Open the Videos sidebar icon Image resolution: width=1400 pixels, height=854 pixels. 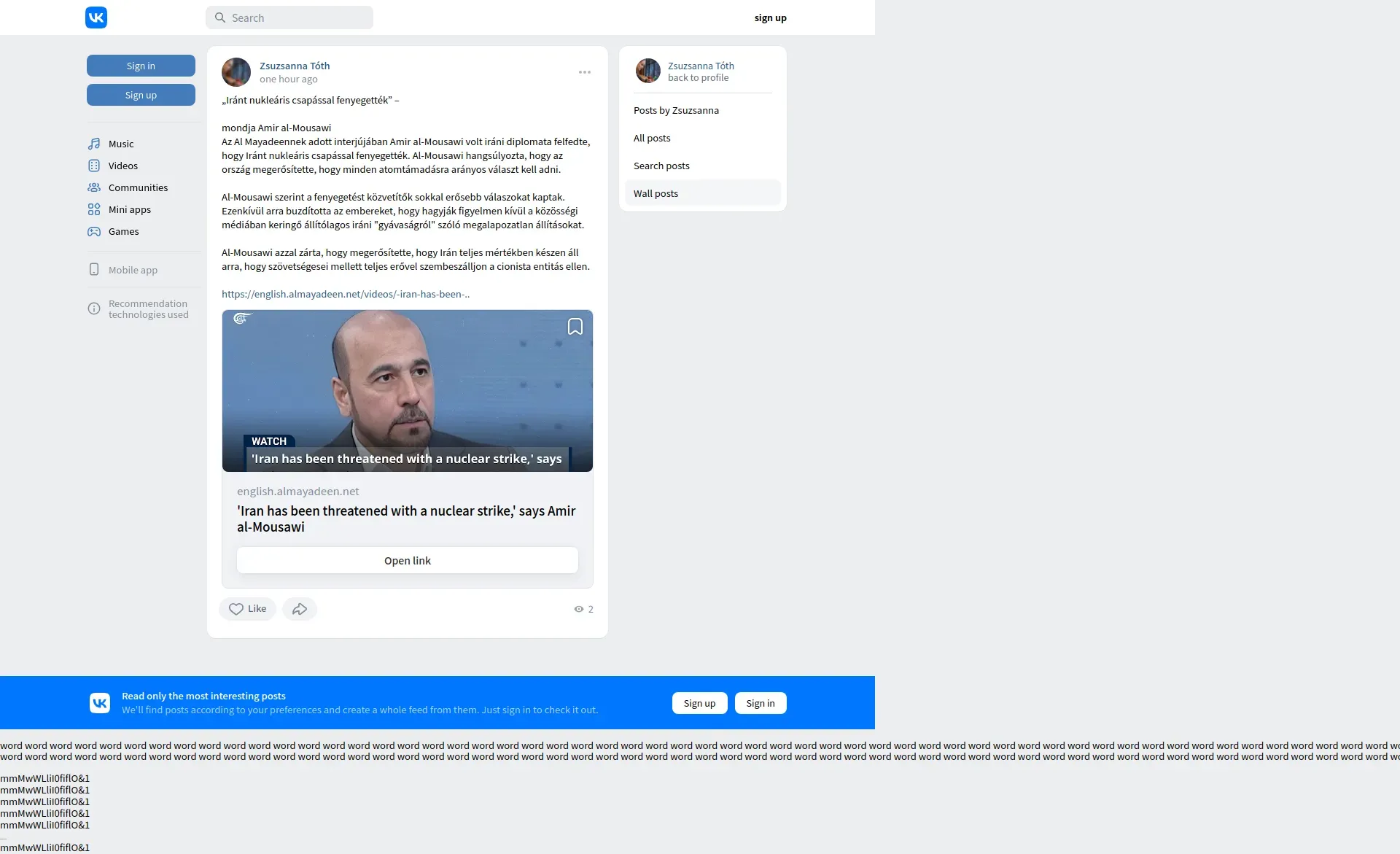(x=94, y=166)
